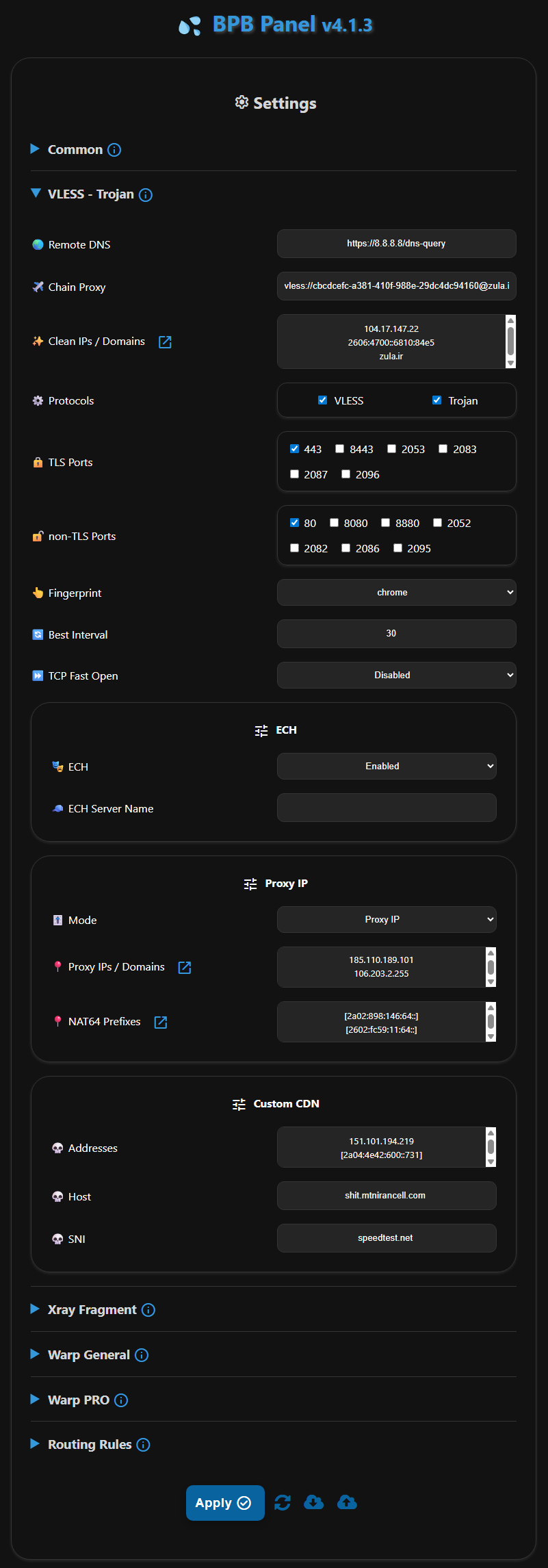Open the TCP Fast Open dropdown
Screen dimensions: 548x1568
396,676
